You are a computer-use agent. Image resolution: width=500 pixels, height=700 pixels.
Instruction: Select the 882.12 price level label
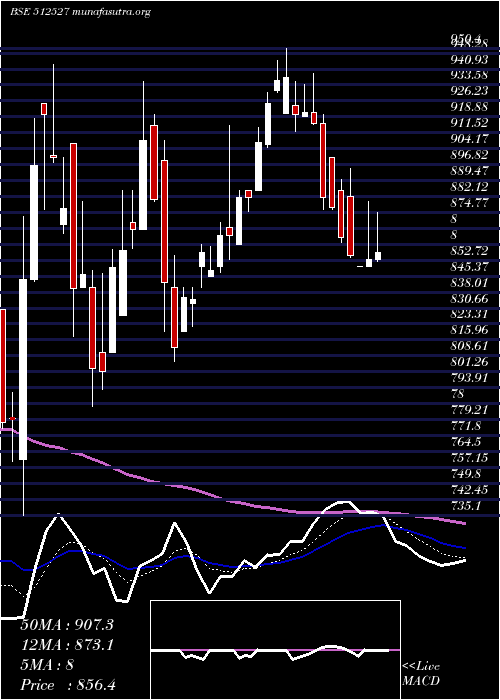pos(469,187)
